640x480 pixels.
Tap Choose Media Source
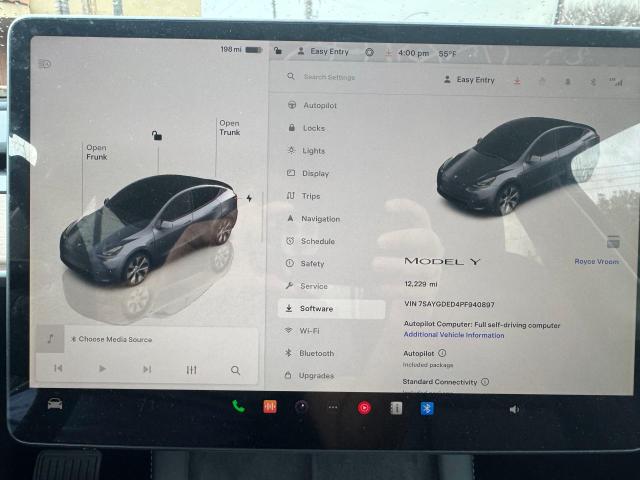pos(111,339)
